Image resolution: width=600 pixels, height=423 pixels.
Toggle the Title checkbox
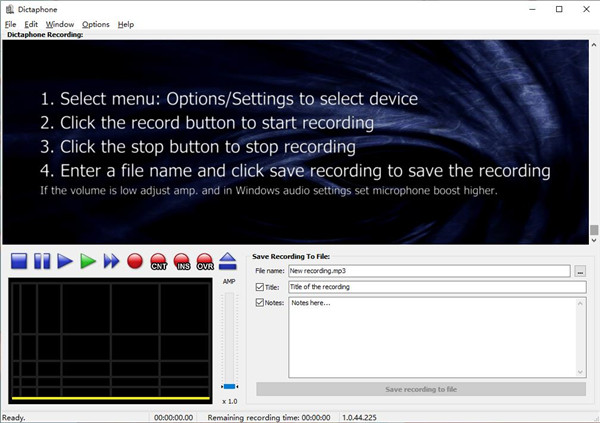260,287
